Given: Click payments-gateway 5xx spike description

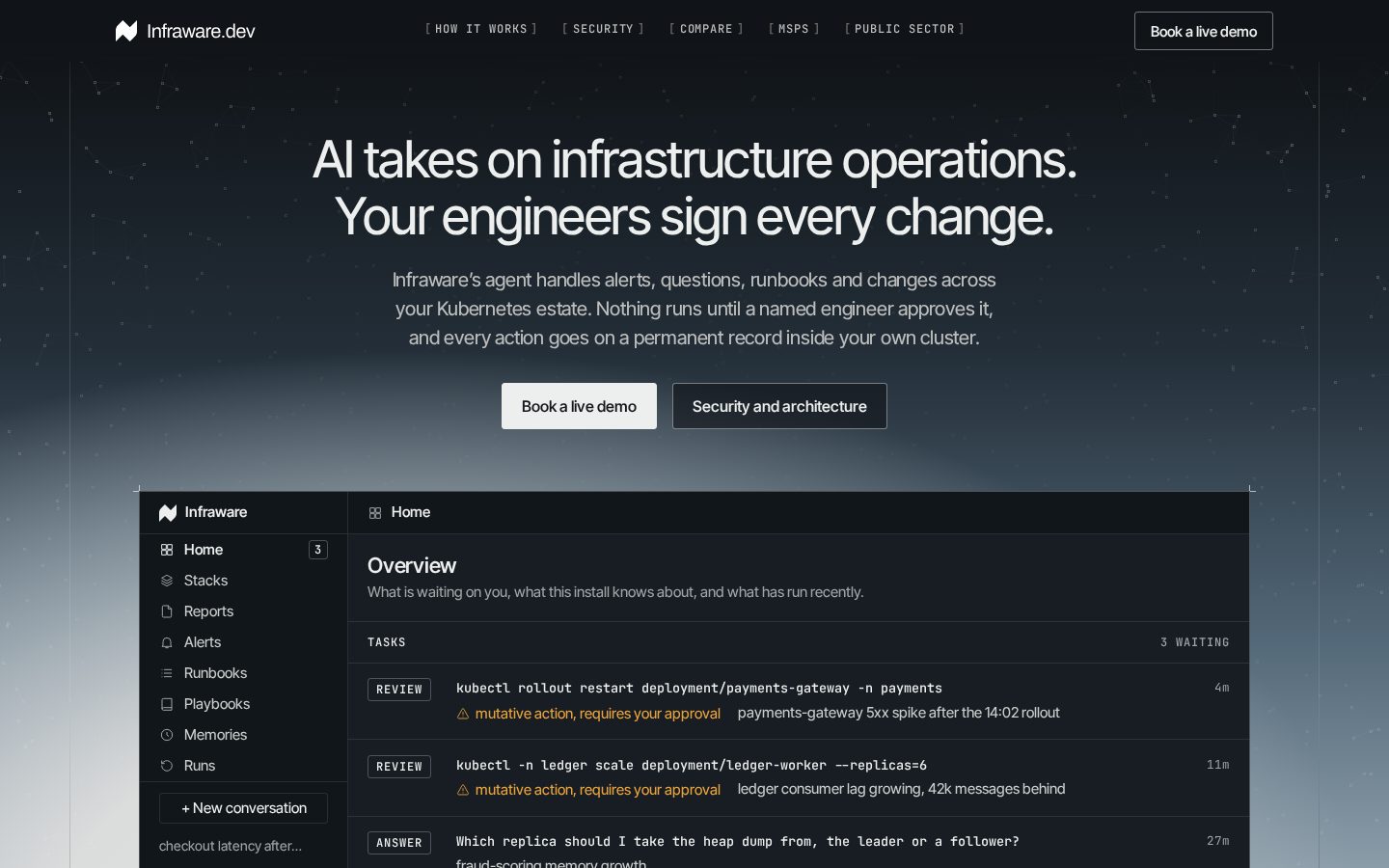Looking at the screenshot, I should 899,713.
